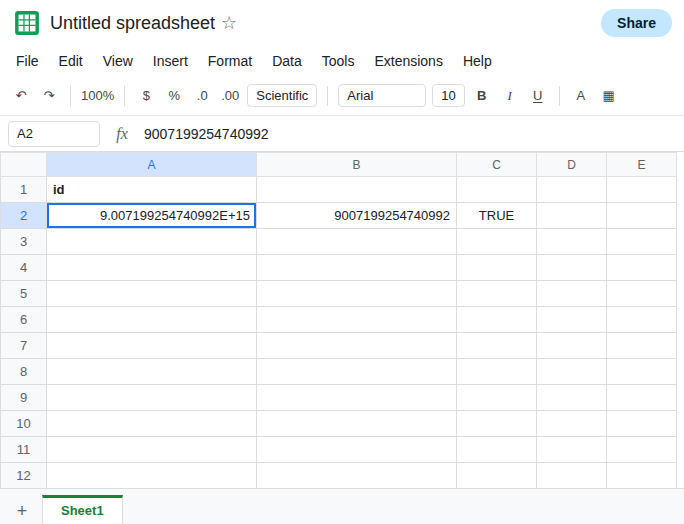Open the text color picker

tap(580, 96)
